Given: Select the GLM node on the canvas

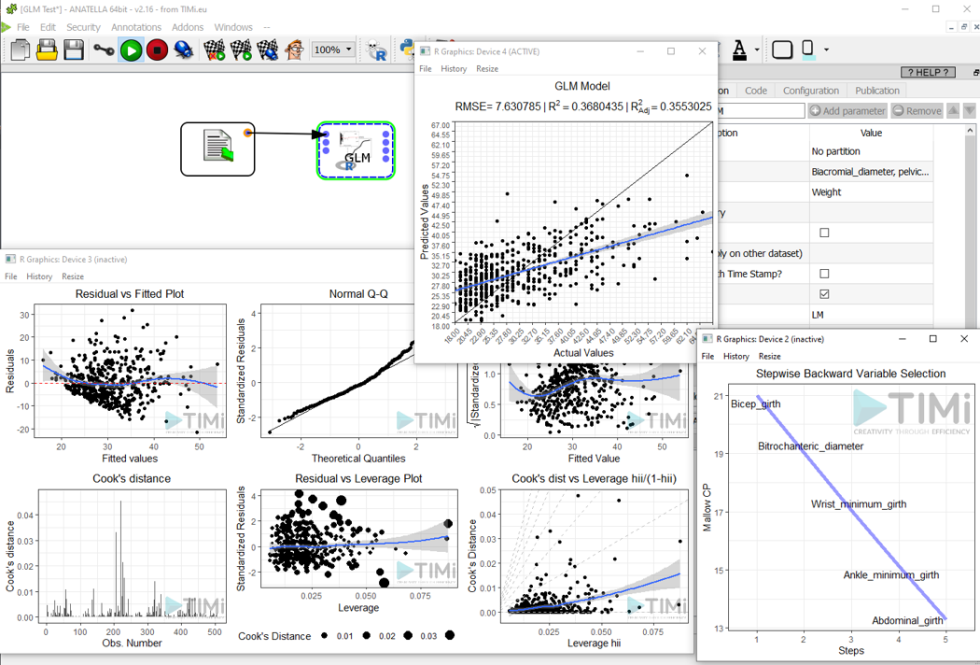Looking at the screenshot, I should 356,150.
